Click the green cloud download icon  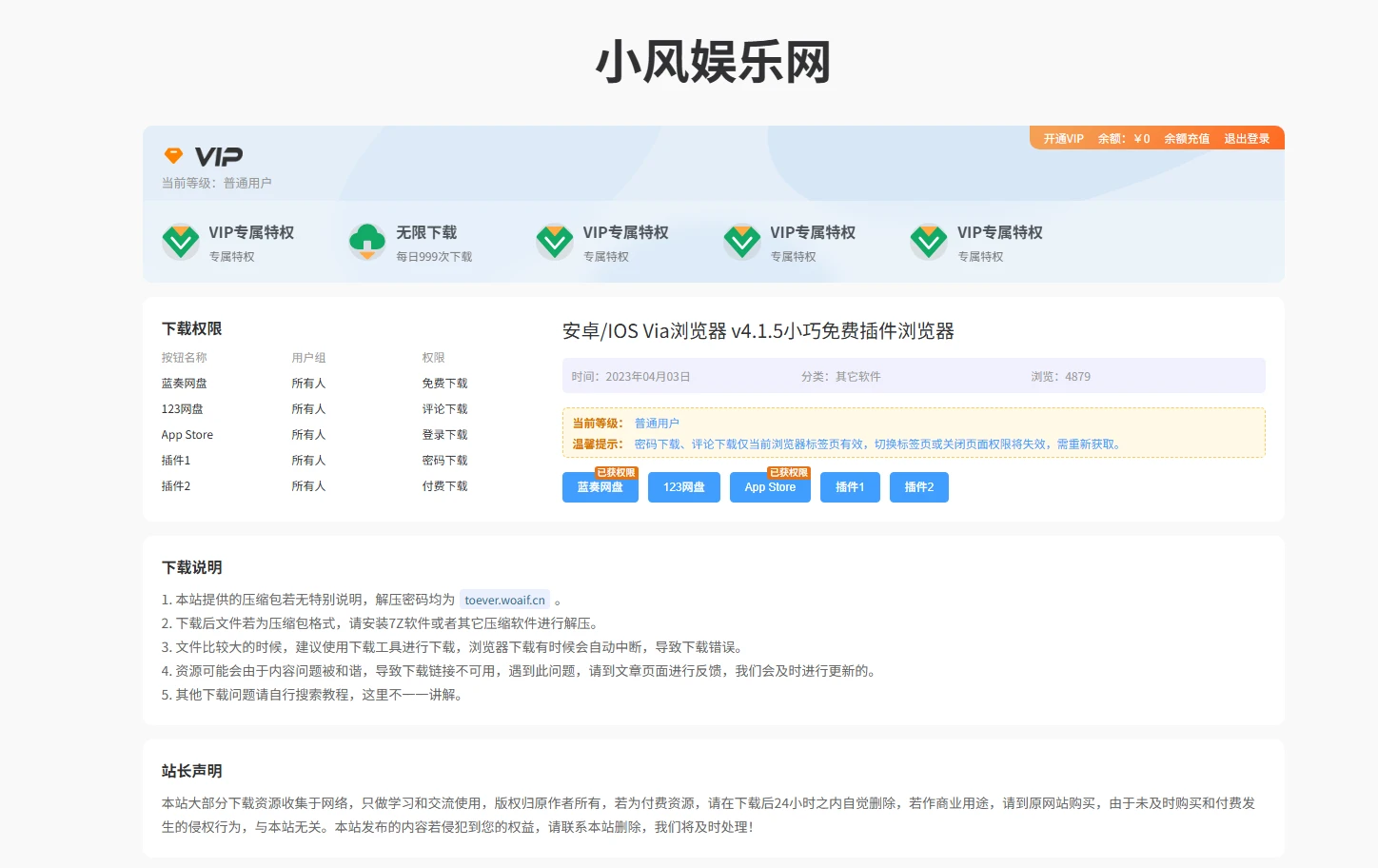(367, 242)
